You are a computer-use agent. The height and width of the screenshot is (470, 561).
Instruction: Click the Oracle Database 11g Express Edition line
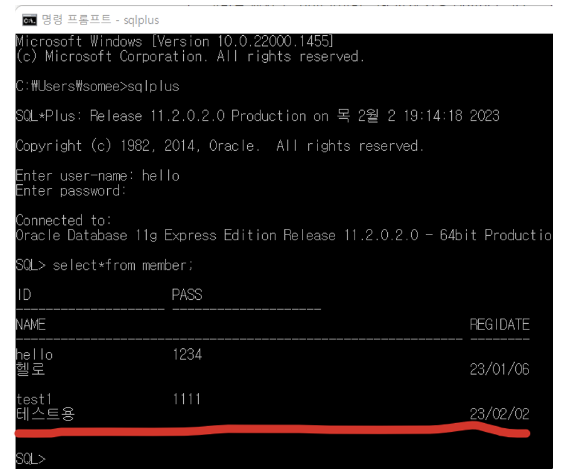[284, 235]
